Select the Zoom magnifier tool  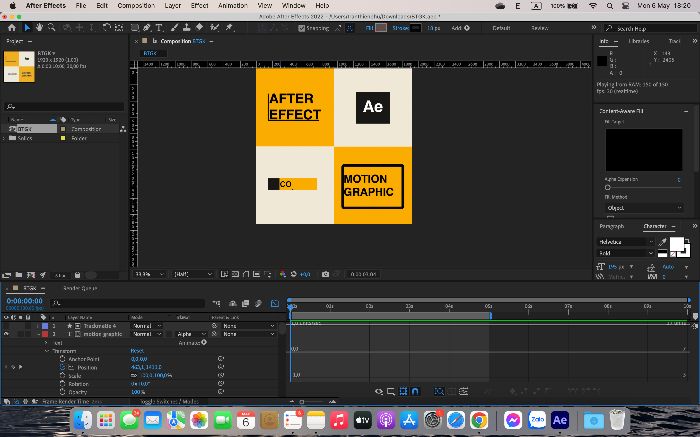click(x=51, y=28)
